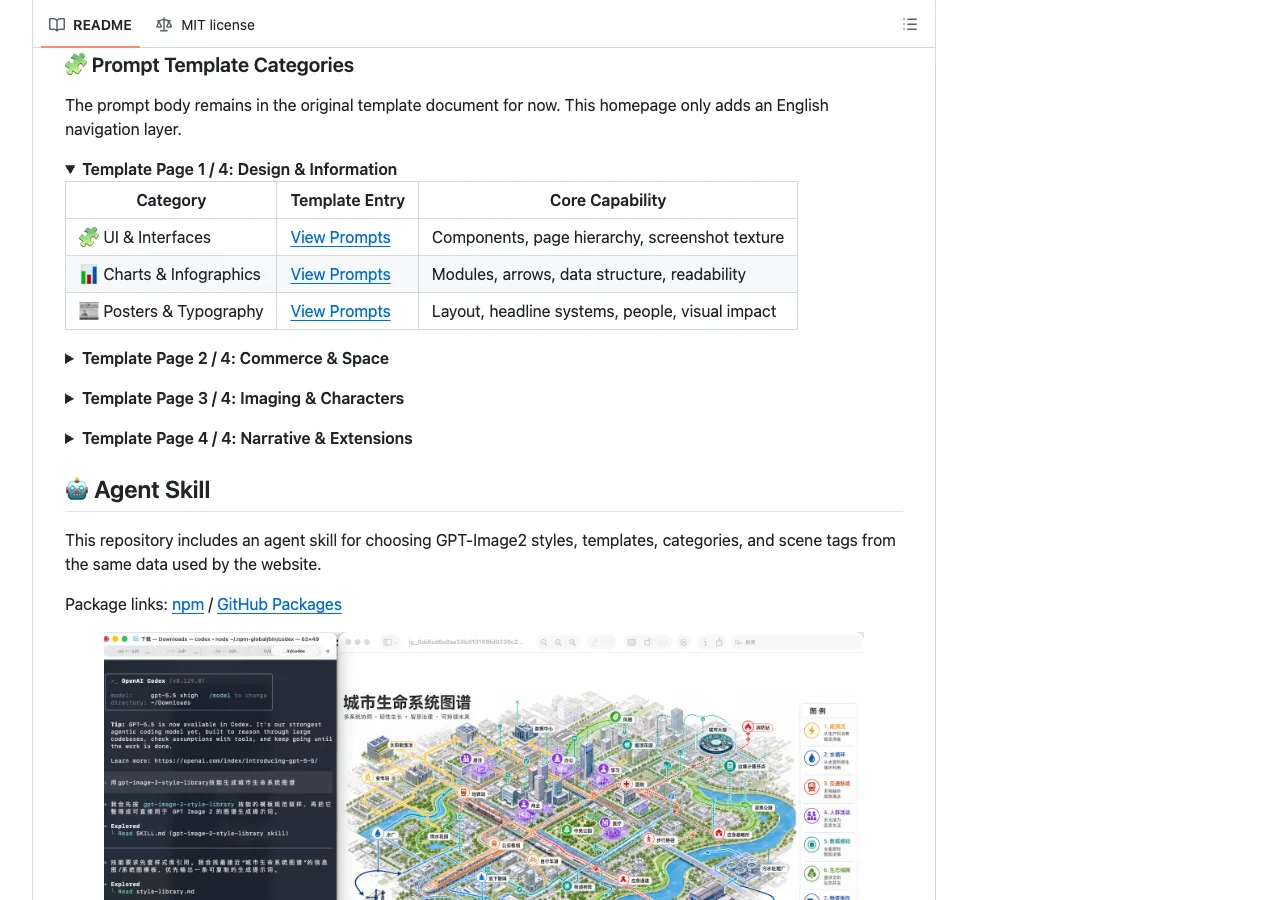The image size is (1280, 900).
Task: Click the MIT license scale icon
Action: point(164,25)
